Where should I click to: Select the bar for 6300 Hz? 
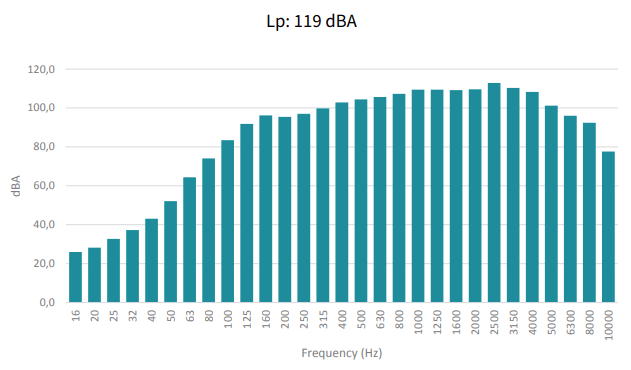570,209
